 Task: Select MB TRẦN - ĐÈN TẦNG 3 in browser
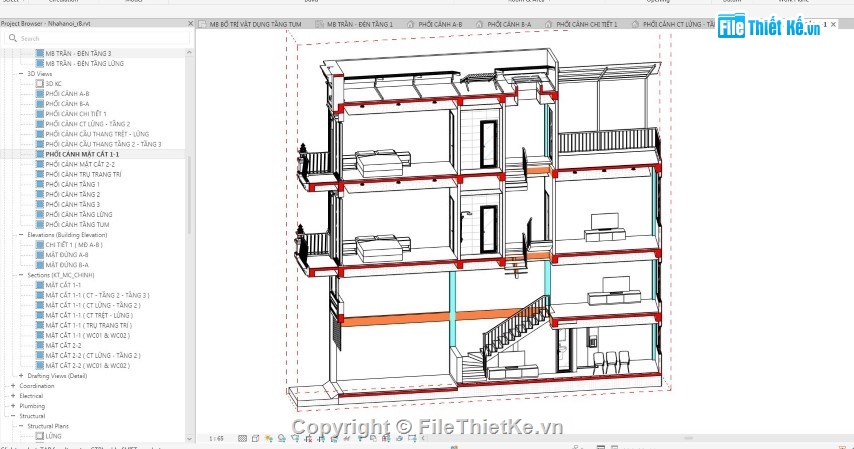click(x=78, y=53)
